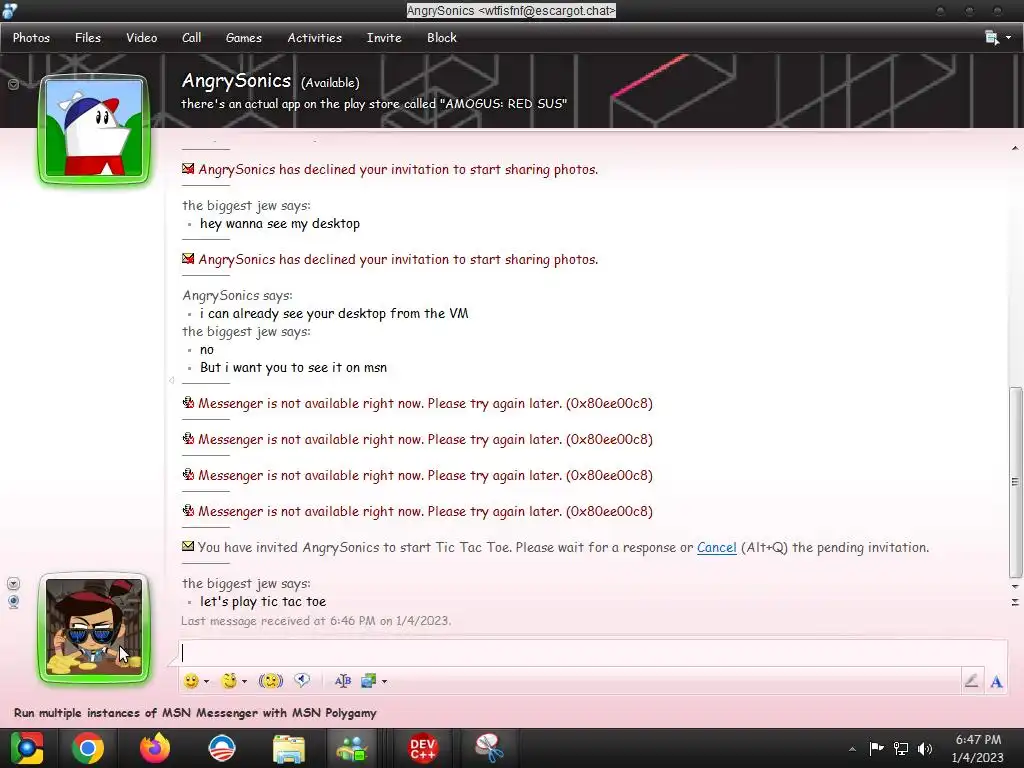
Task: Click AngrySonics' Homestar display picture
Action: (x=94, y=129)
